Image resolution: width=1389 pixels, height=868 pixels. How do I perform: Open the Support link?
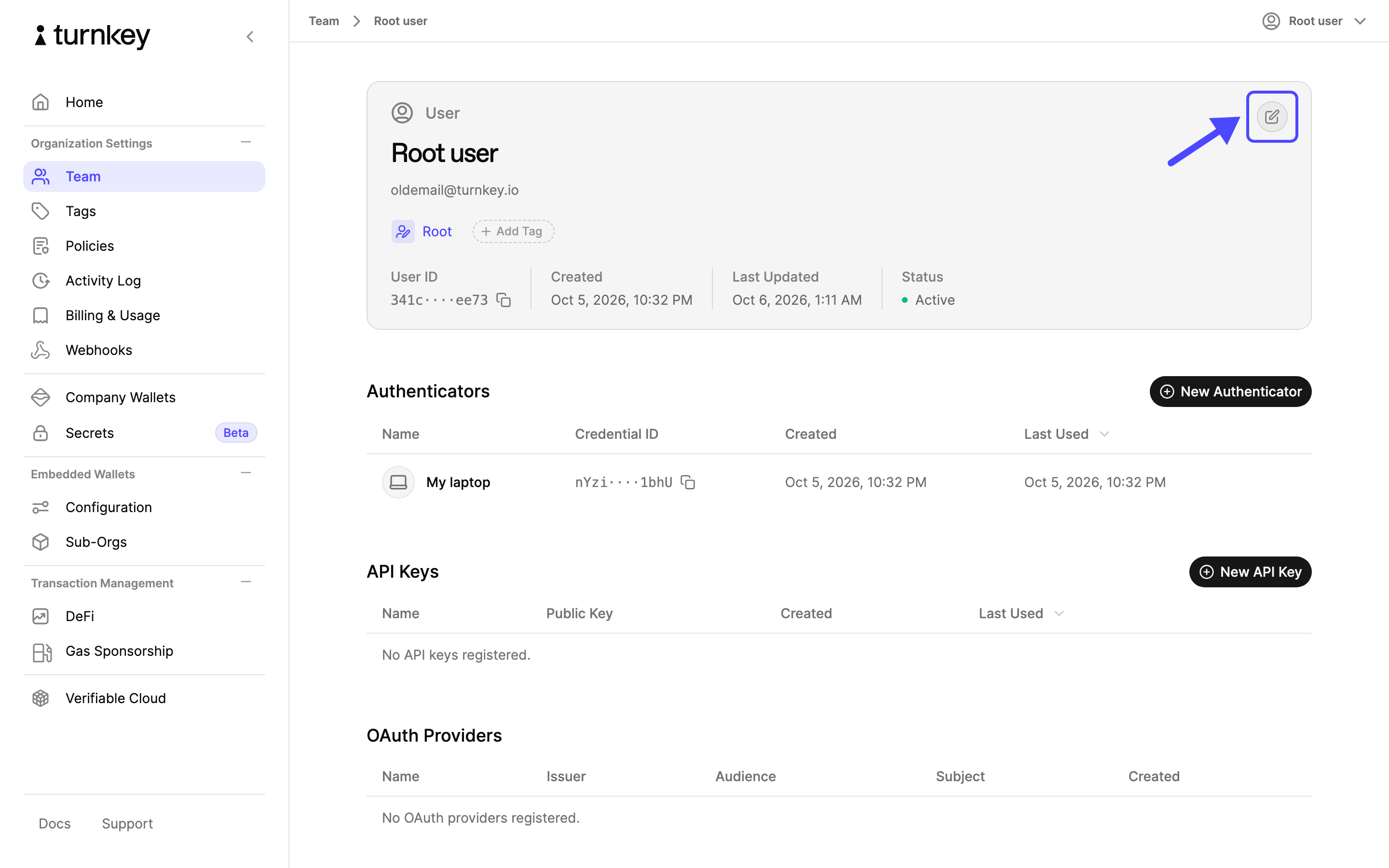point(127,824)
